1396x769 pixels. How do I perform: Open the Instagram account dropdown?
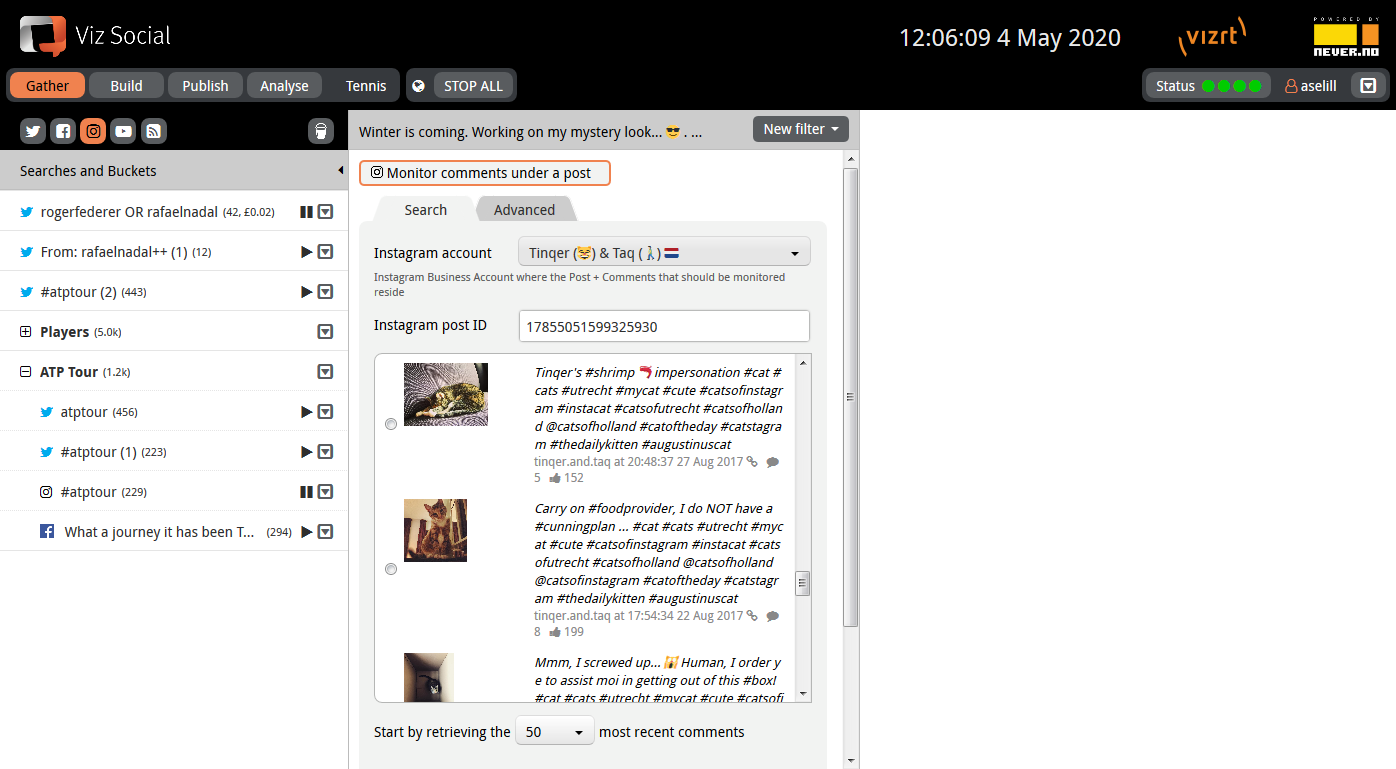click(664, 253)
